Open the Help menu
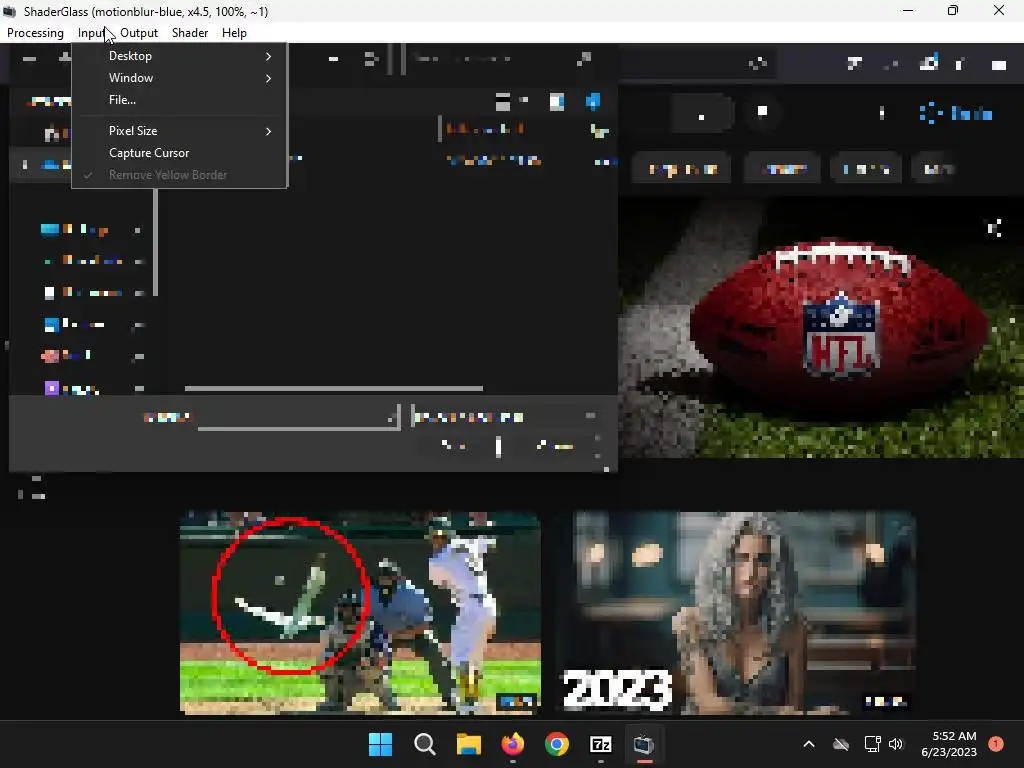This screenshot has width=1024, height=768. (234, 33)
